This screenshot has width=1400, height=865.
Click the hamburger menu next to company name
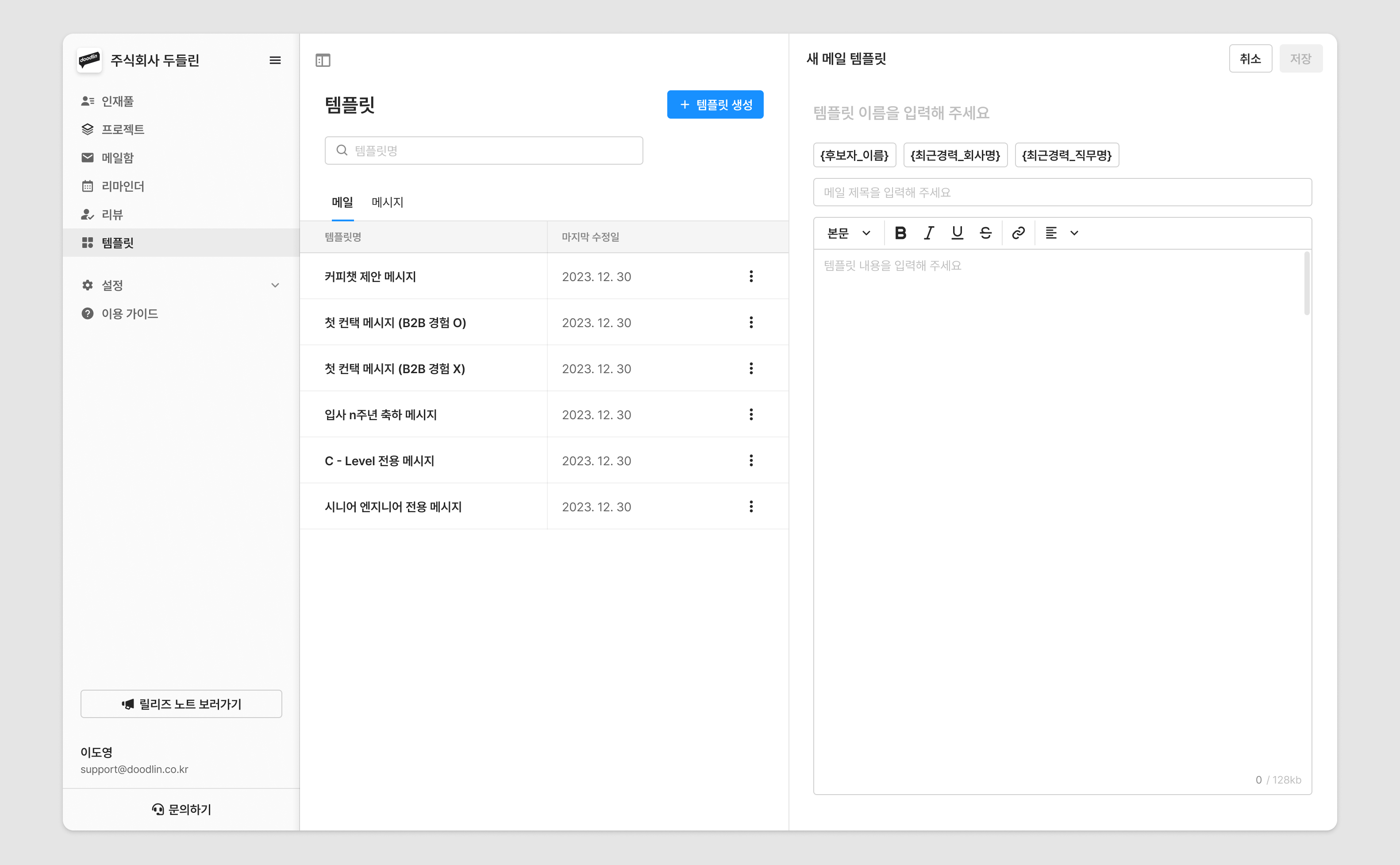tap(275, 60)
